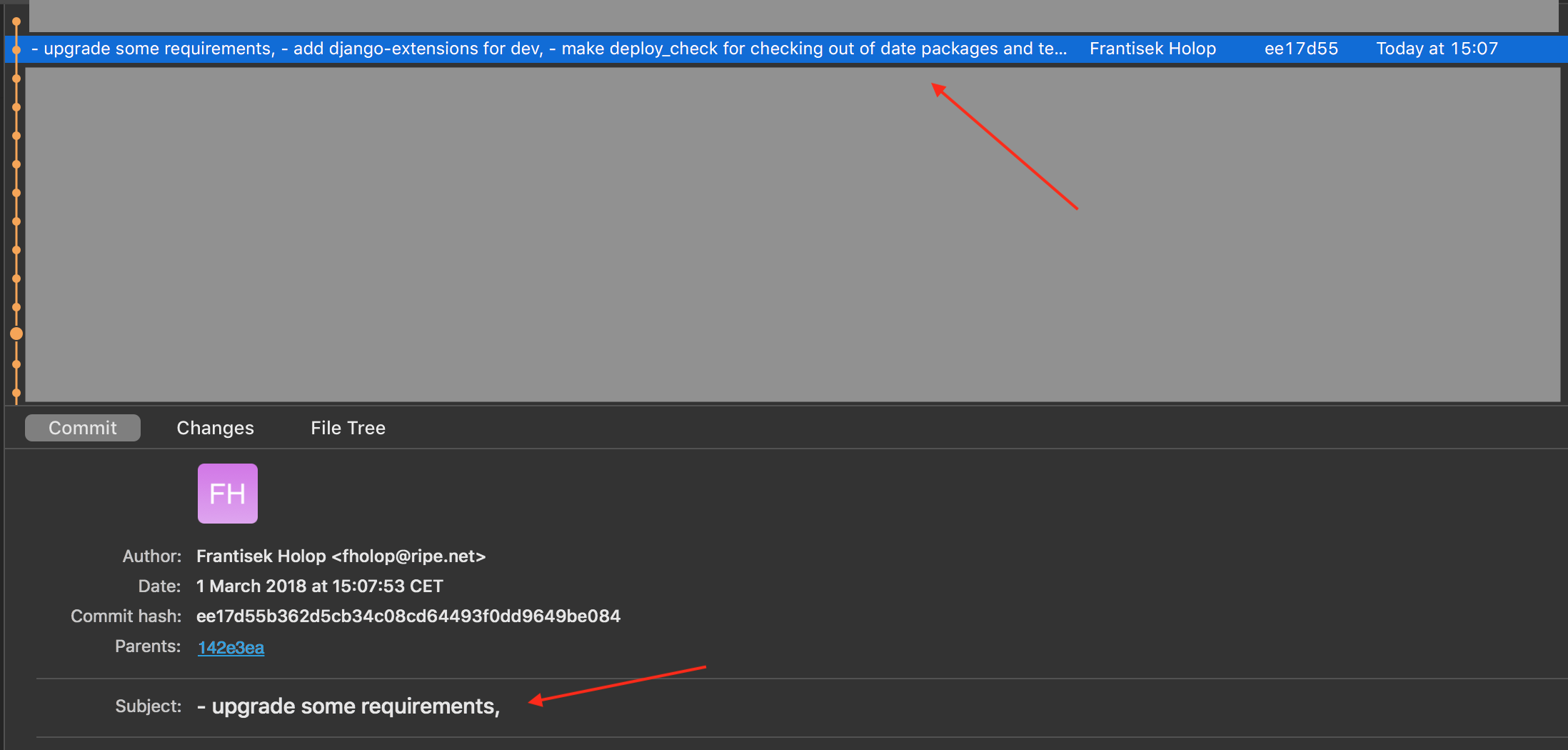Click author name Frantisek Holop in the commit list

coord(1152,49)
